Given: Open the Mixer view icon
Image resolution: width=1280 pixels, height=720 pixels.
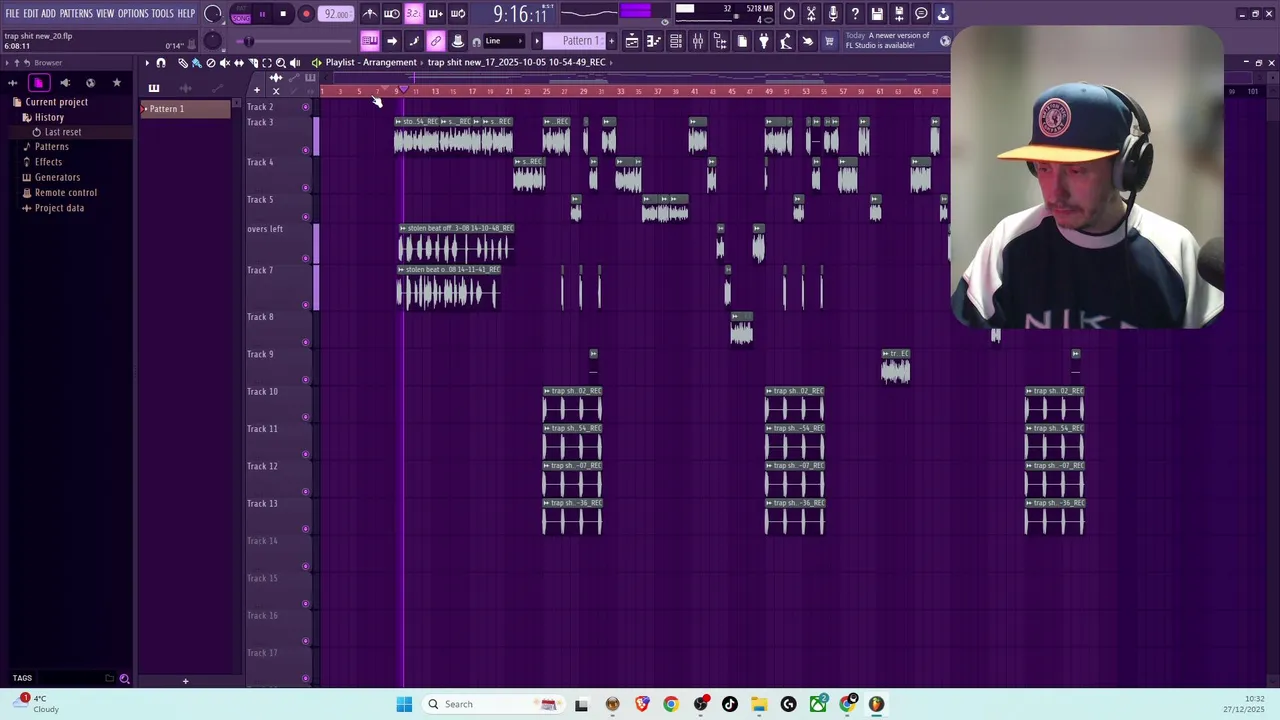Looking at the screenshot, I should [698, 41].
